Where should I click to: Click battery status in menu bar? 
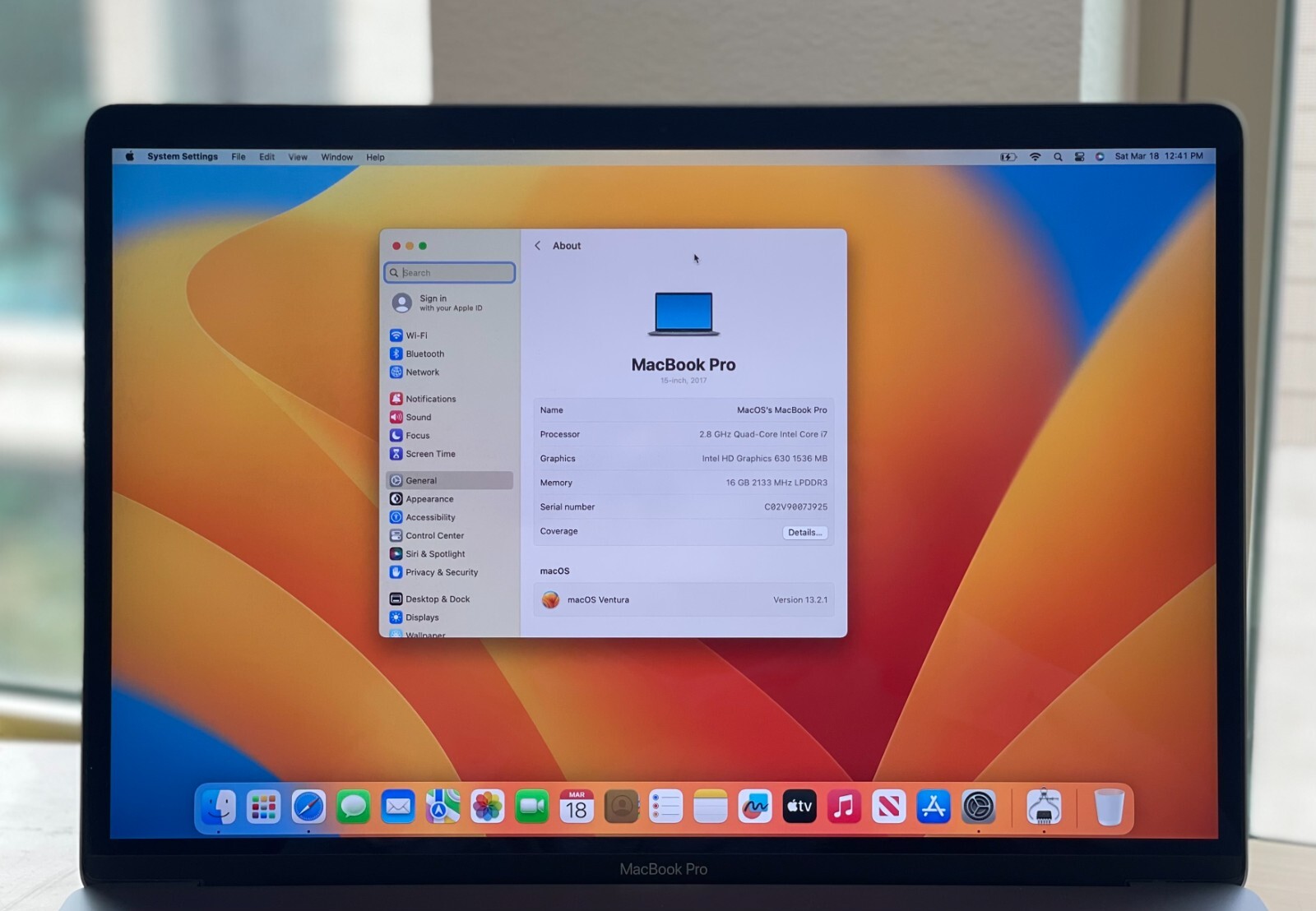tap(1008, 156)
